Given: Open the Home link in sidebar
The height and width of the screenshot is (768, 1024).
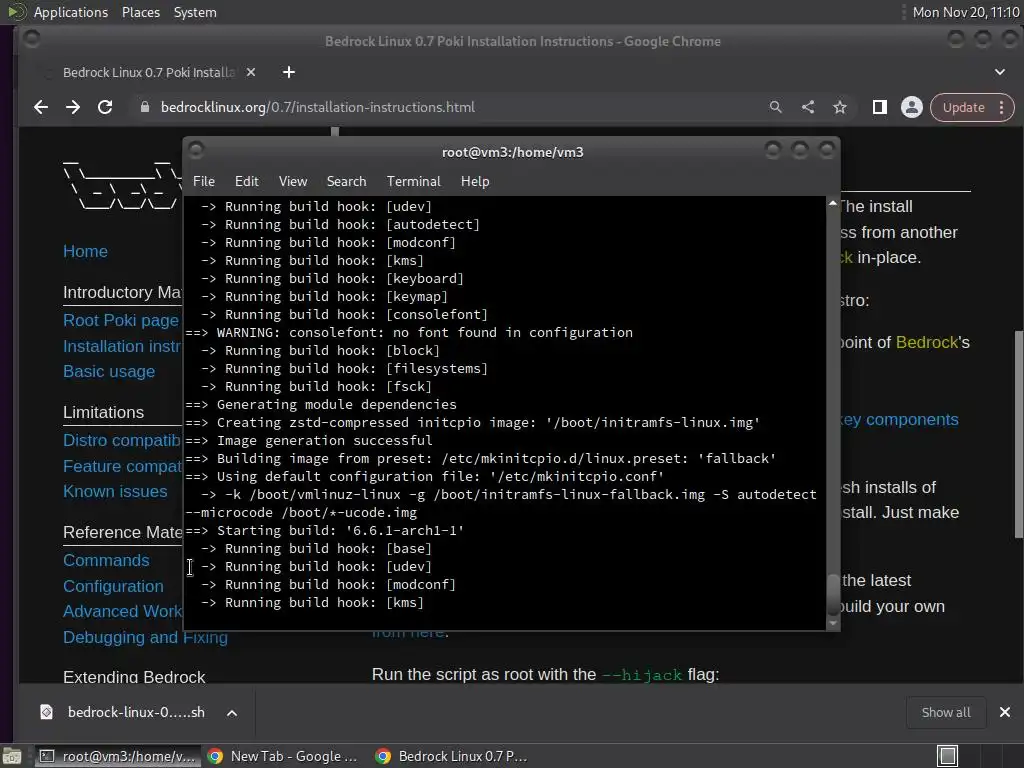Looking at the screenshot, I should point(86,251).
